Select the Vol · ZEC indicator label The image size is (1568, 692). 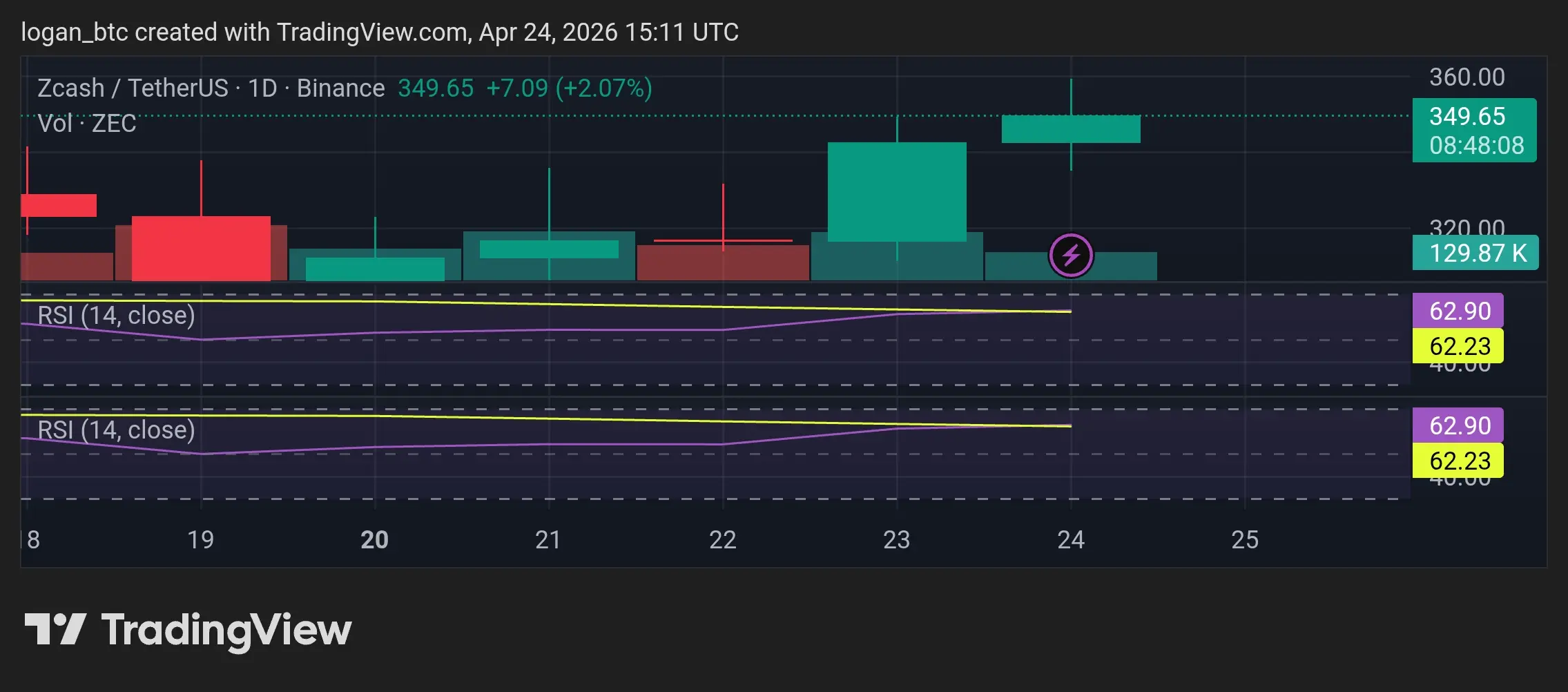pyautogui.click(x=87, y=124)
